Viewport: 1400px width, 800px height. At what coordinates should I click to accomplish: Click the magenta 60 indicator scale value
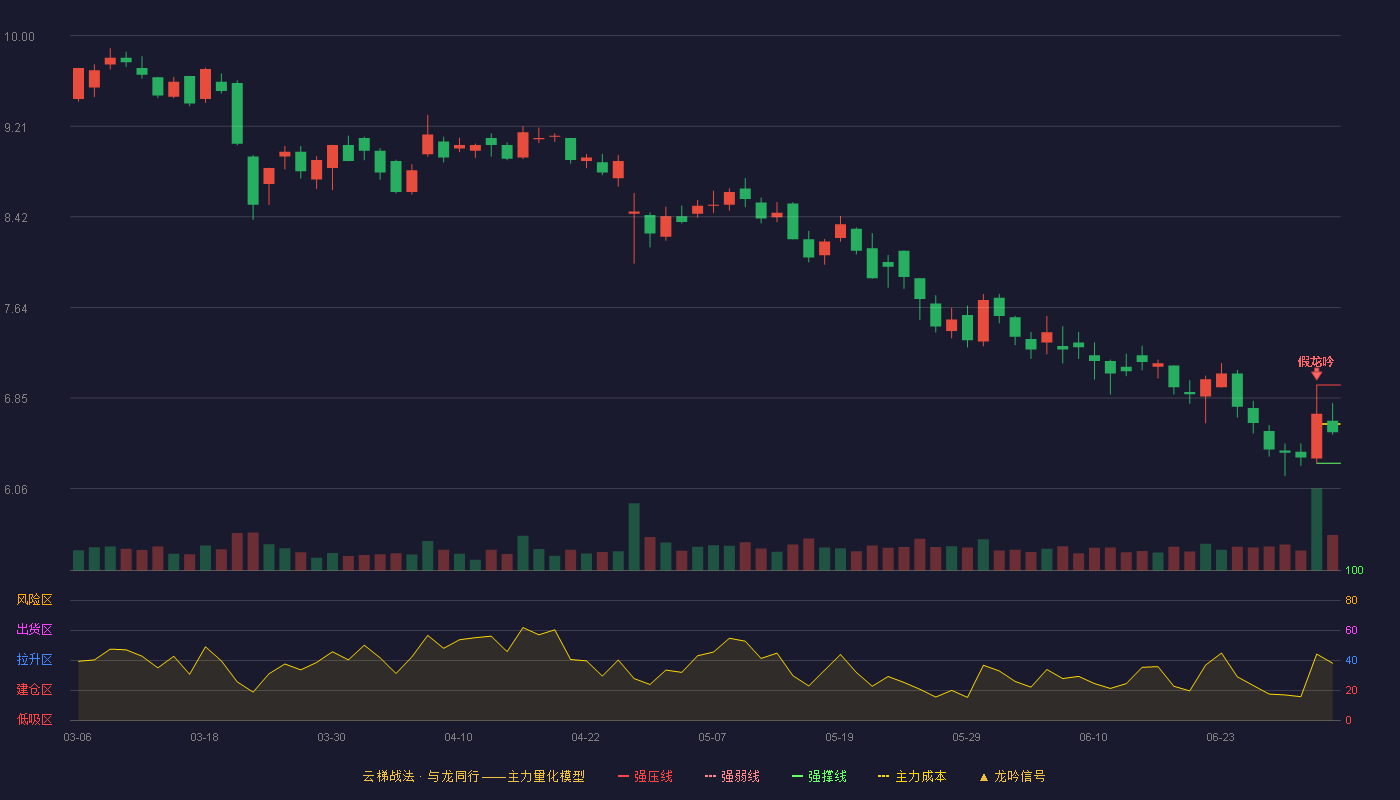(x=1351, y=630)
